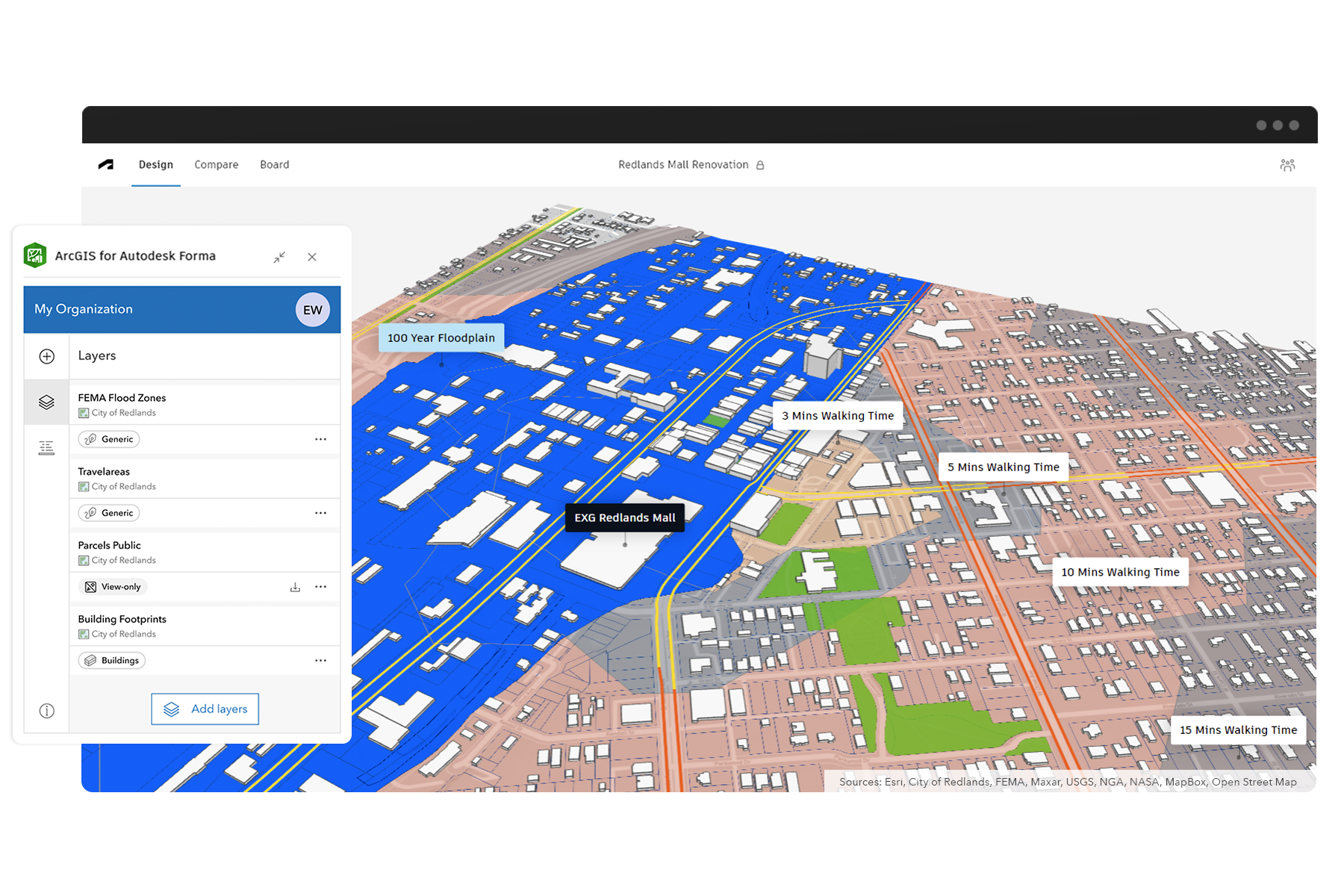
Task: Select the Parcels Public layer
Action: click(109, 546)
